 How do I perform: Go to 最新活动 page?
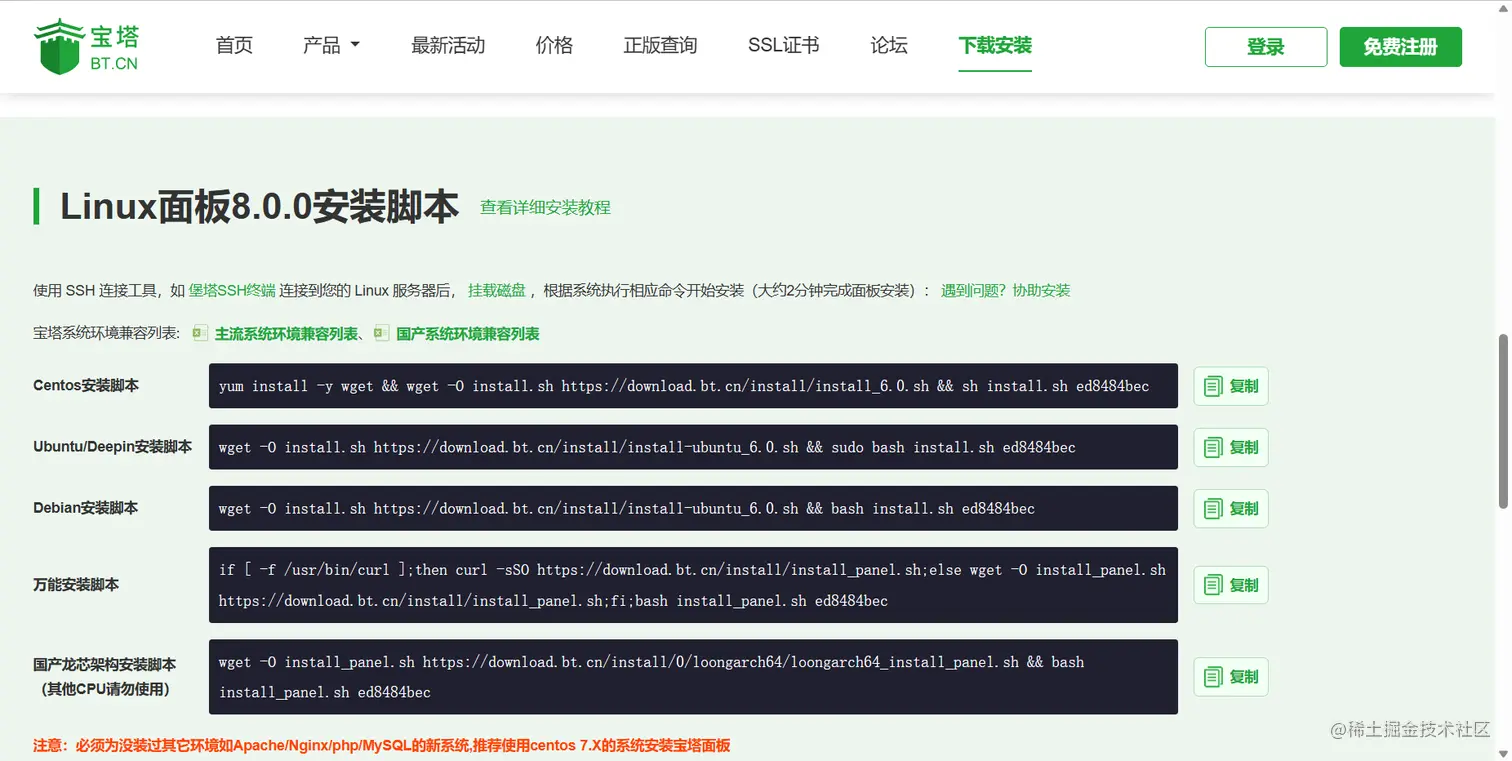pos(448,45)
